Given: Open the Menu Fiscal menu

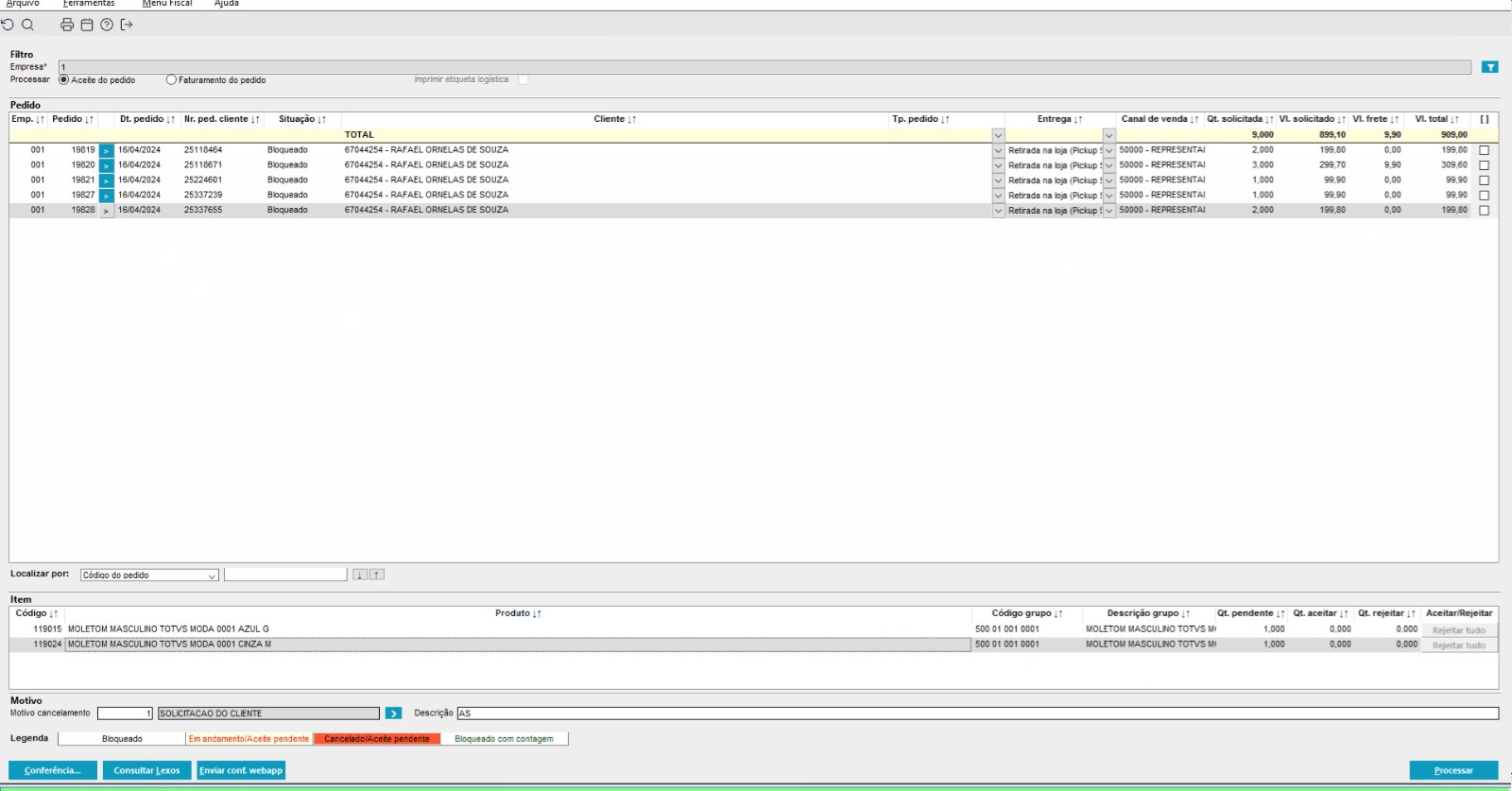Looking at the screenshot, I should pos(167,4).
